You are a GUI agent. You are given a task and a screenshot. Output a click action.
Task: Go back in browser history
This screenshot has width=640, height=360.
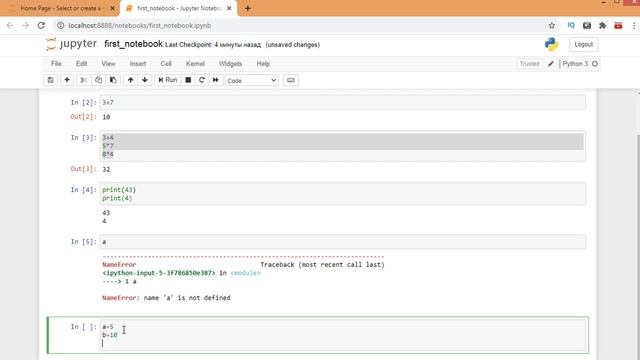(x=10, y=25)
